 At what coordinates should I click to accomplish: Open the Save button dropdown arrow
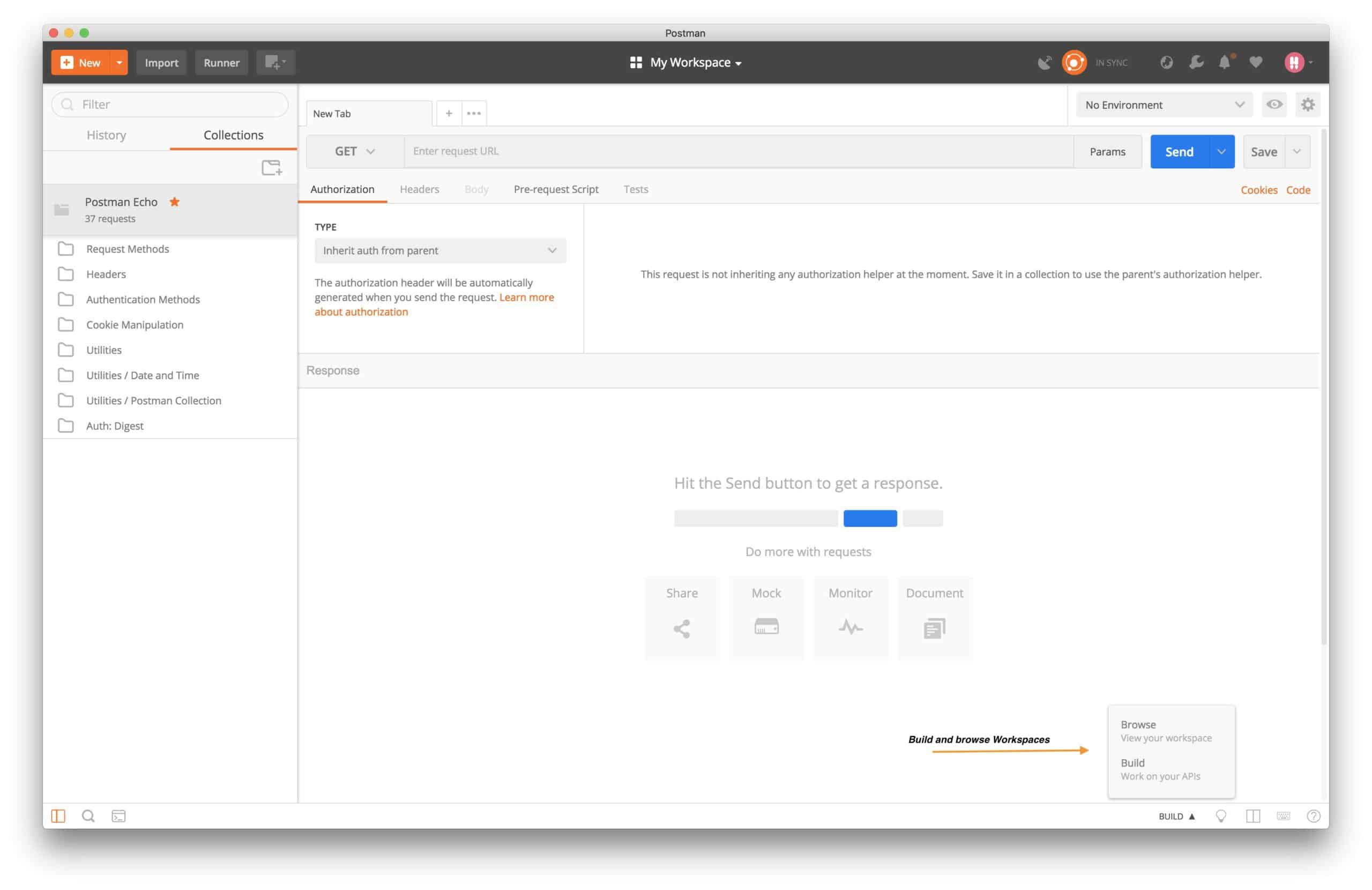click(x=1297, y=152)
